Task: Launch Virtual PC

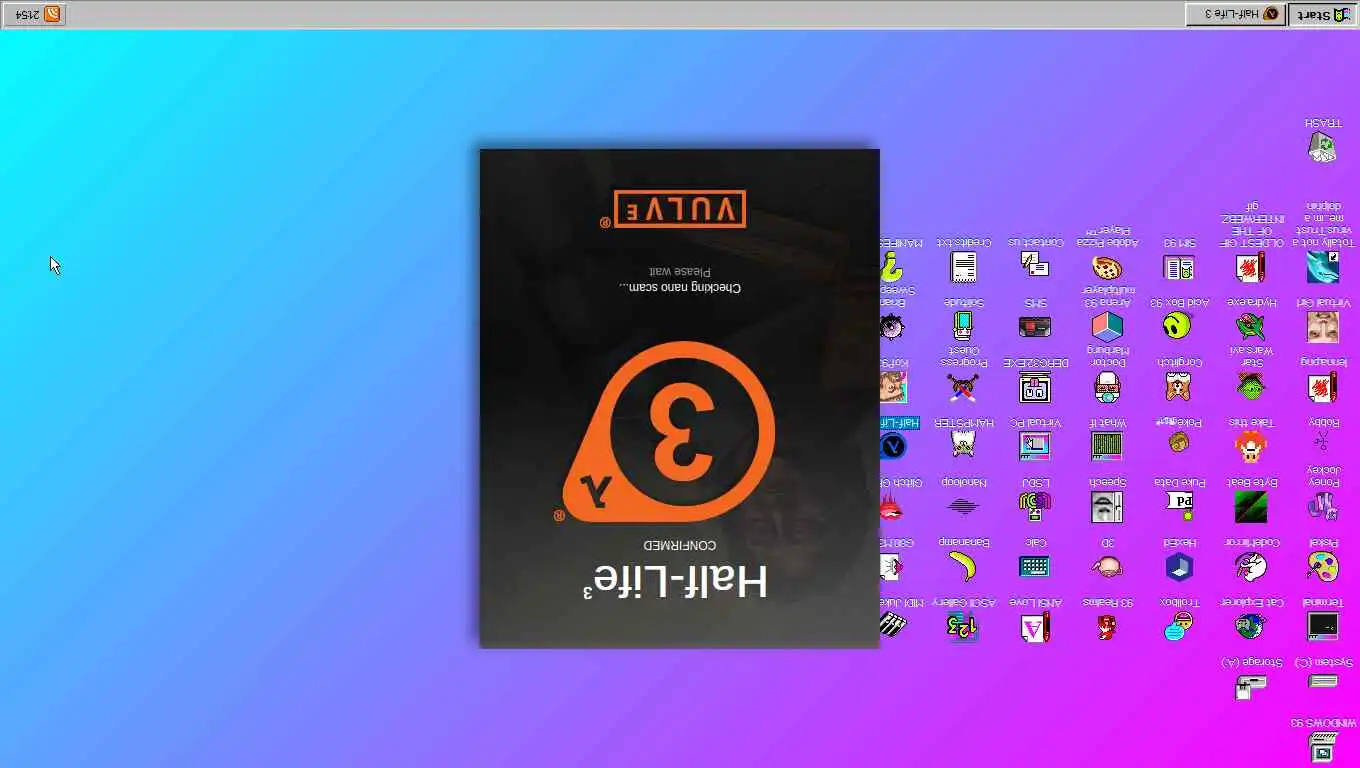Action: (1034, 446)
